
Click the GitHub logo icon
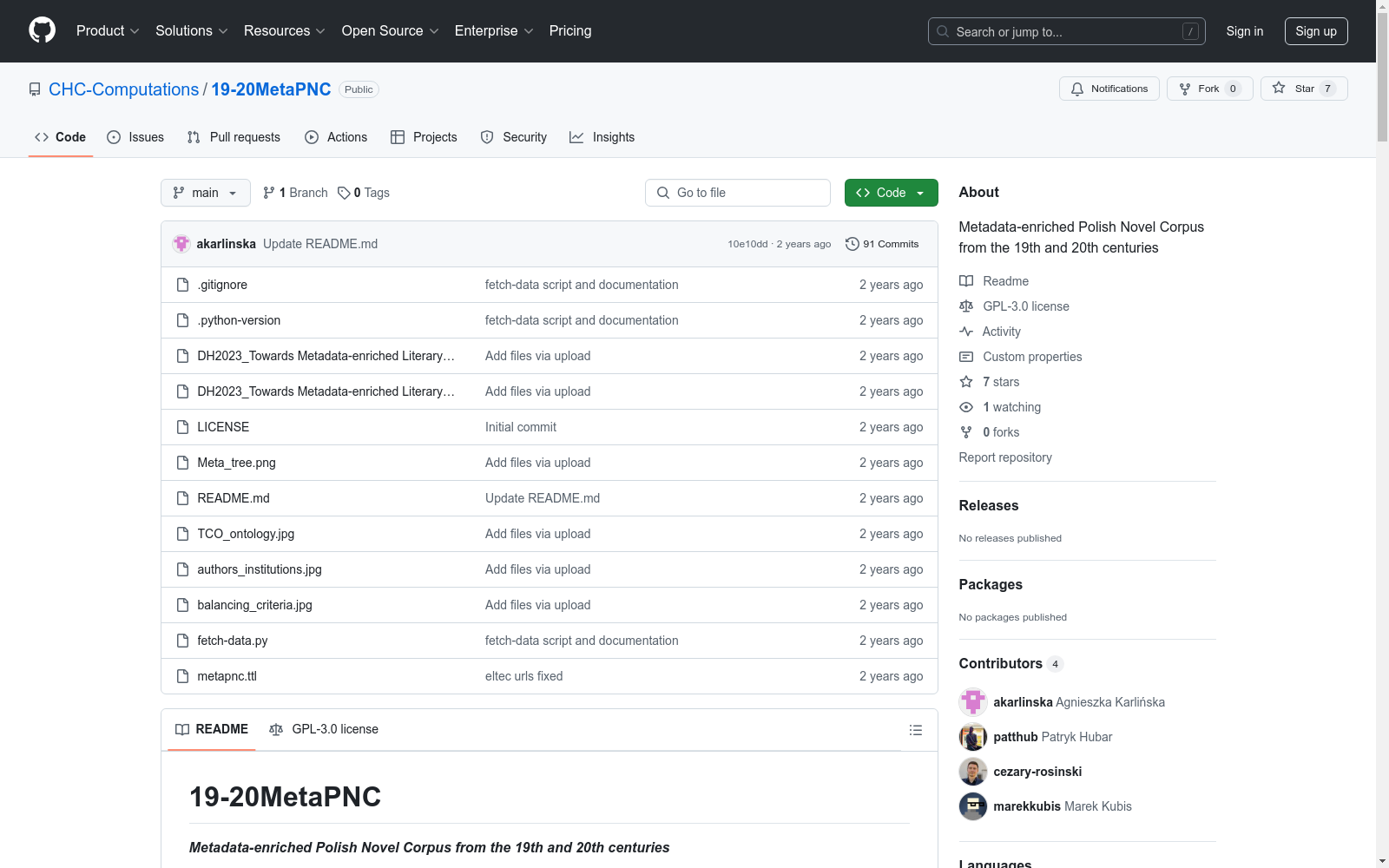pyautogui.click(x=42, y=30)
